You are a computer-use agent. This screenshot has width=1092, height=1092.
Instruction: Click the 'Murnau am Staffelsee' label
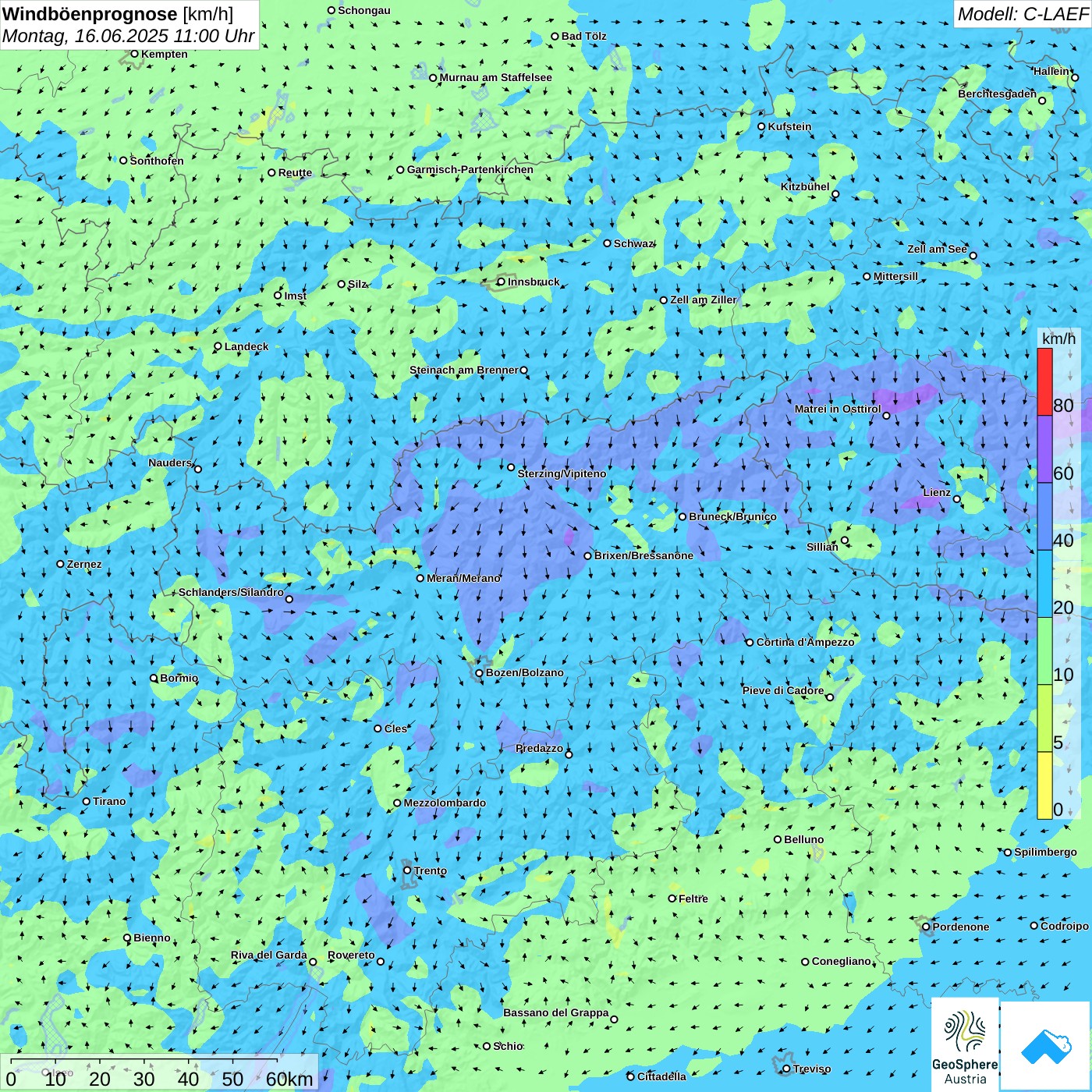(x=495, y=77)
